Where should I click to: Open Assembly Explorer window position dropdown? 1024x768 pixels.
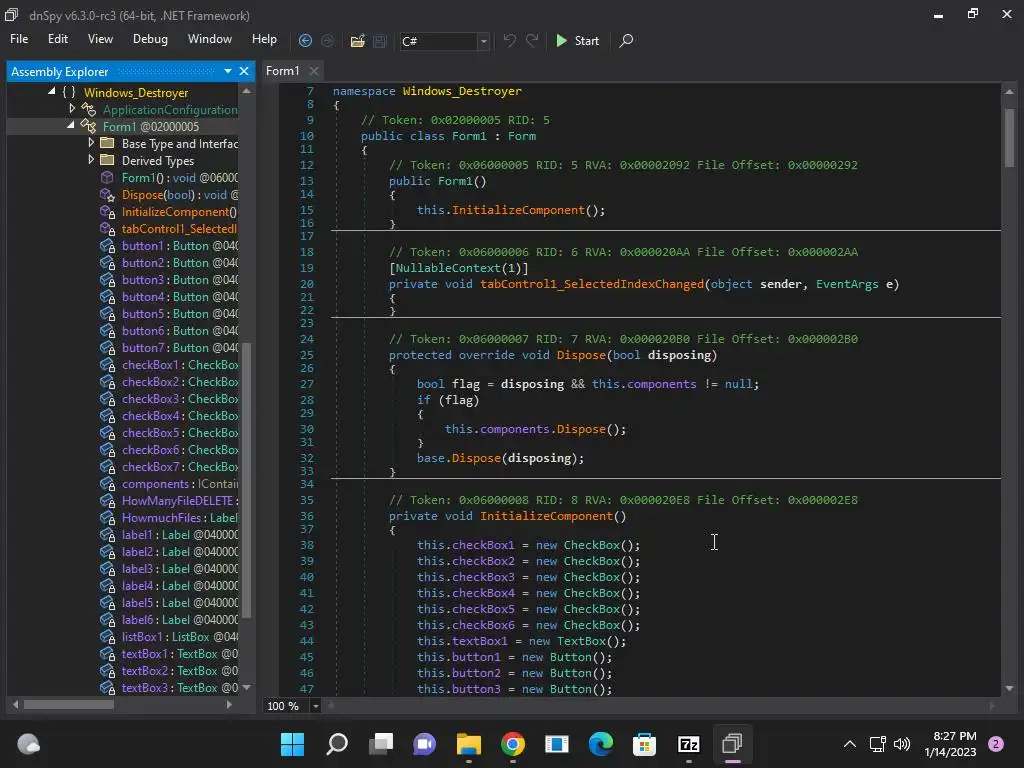(x=228, y=71)
